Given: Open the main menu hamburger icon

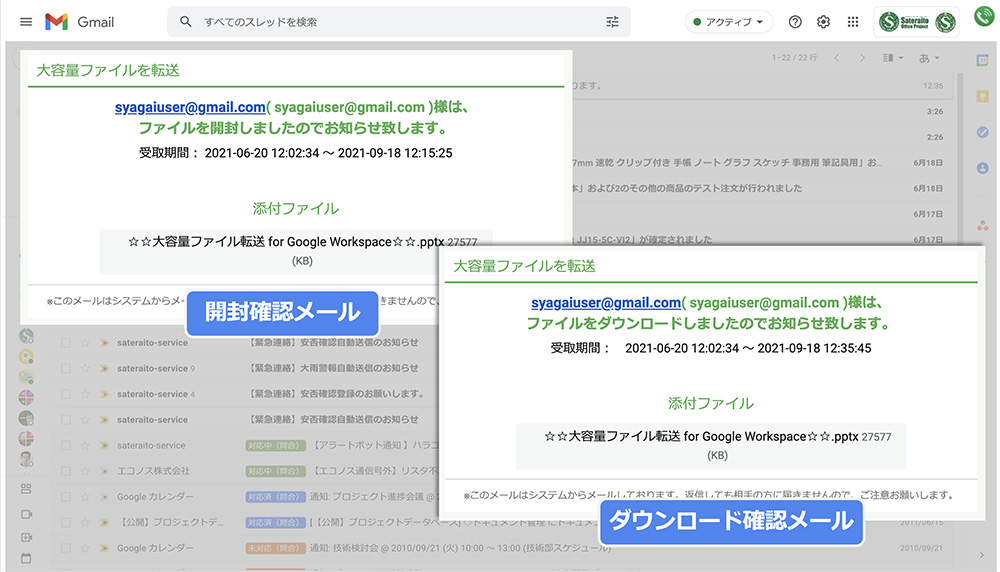Looking at the screenshot, I should tap(26, 22).
